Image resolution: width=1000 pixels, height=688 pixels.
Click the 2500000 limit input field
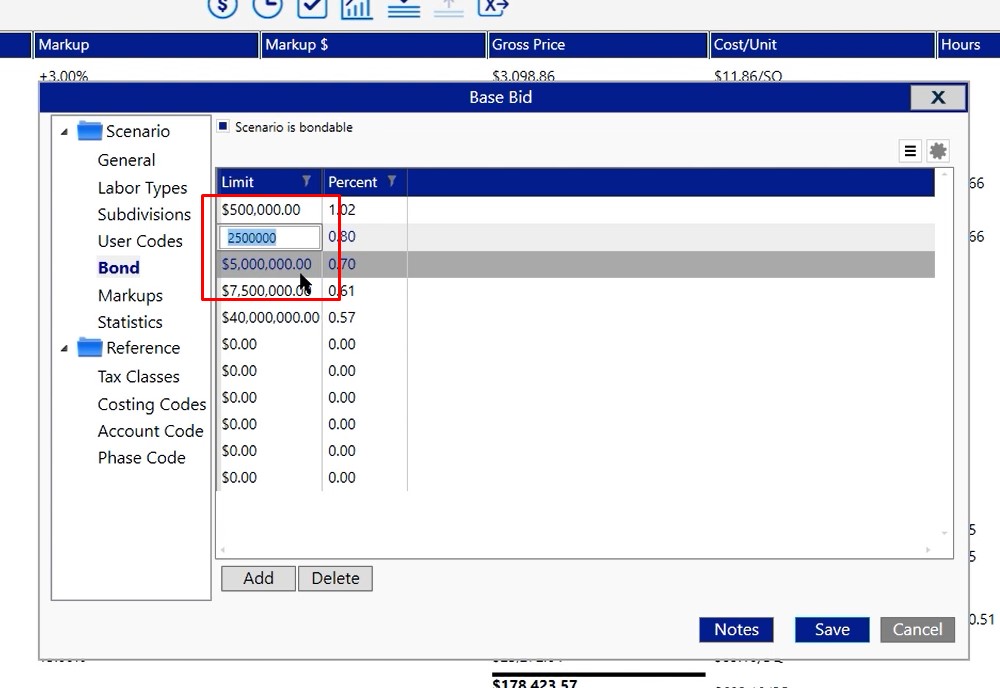pos(270,237)
